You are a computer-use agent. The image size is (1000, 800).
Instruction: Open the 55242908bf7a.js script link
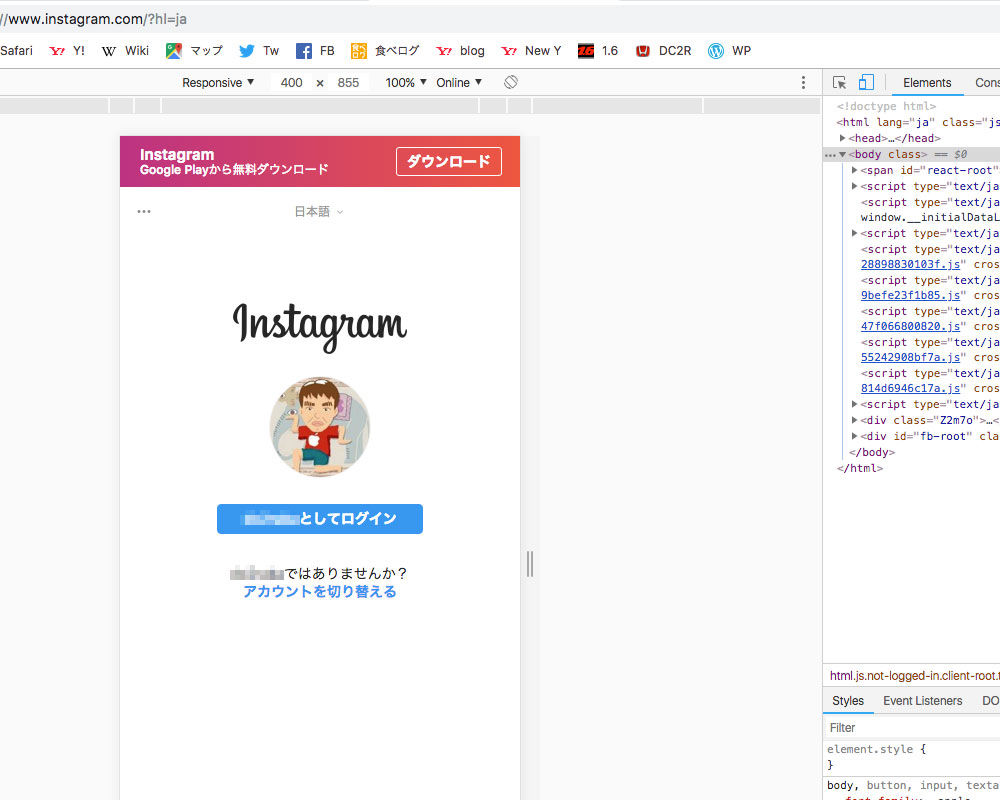tap(910, 357)
